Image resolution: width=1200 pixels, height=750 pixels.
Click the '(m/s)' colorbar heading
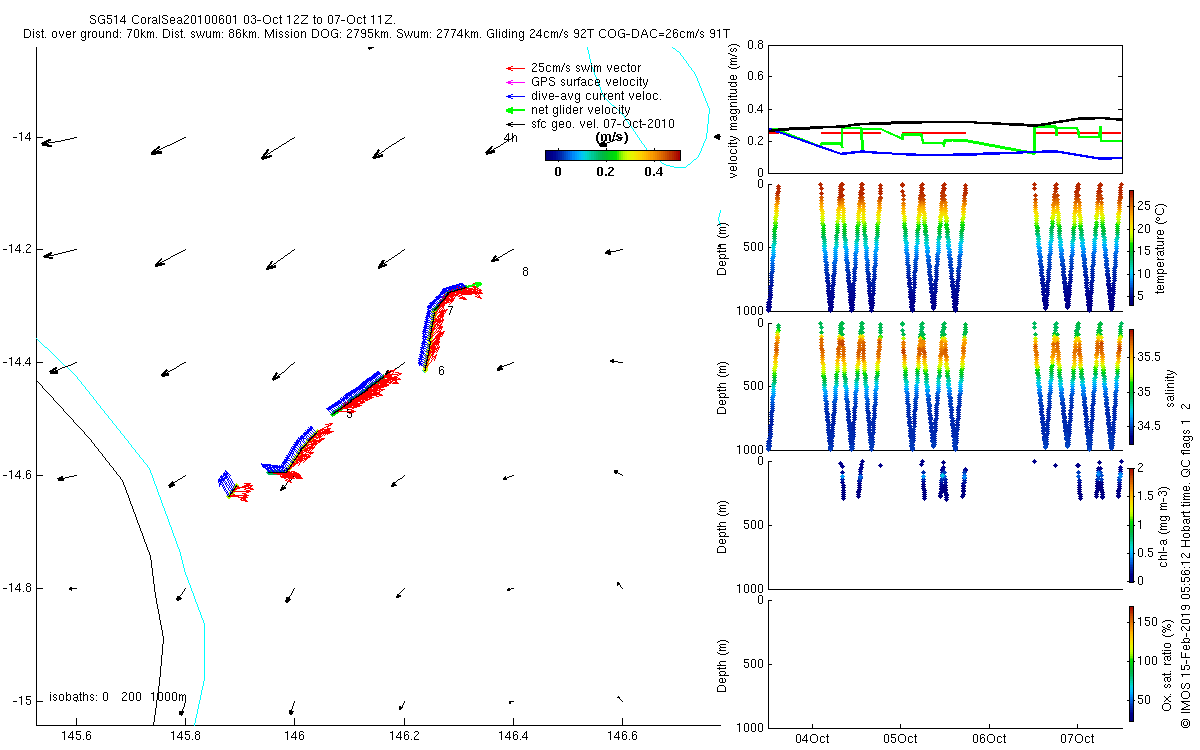pos(611,138)
